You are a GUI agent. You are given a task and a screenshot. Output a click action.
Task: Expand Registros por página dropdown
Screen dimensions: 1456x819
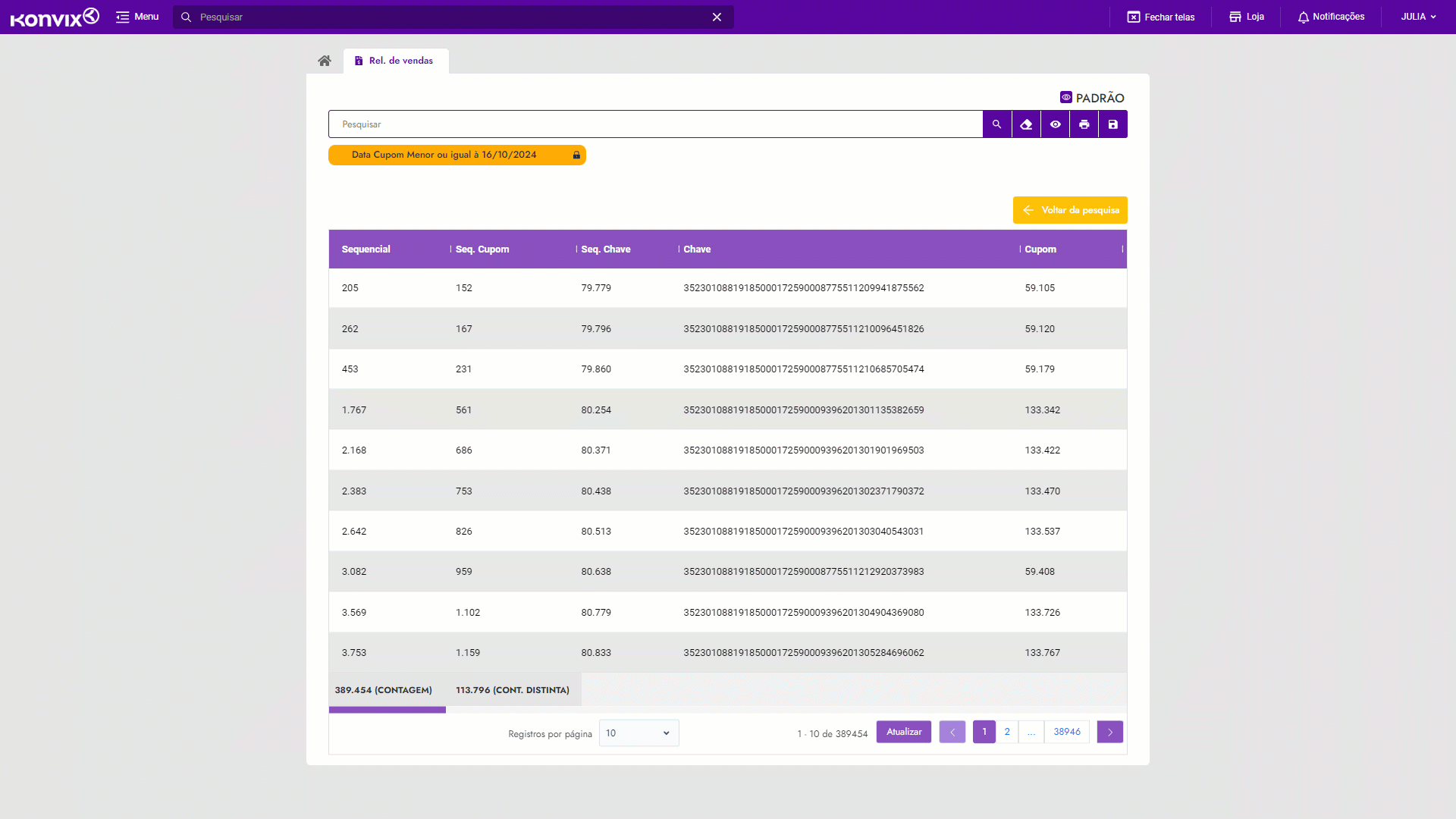(x=639, y=733)
